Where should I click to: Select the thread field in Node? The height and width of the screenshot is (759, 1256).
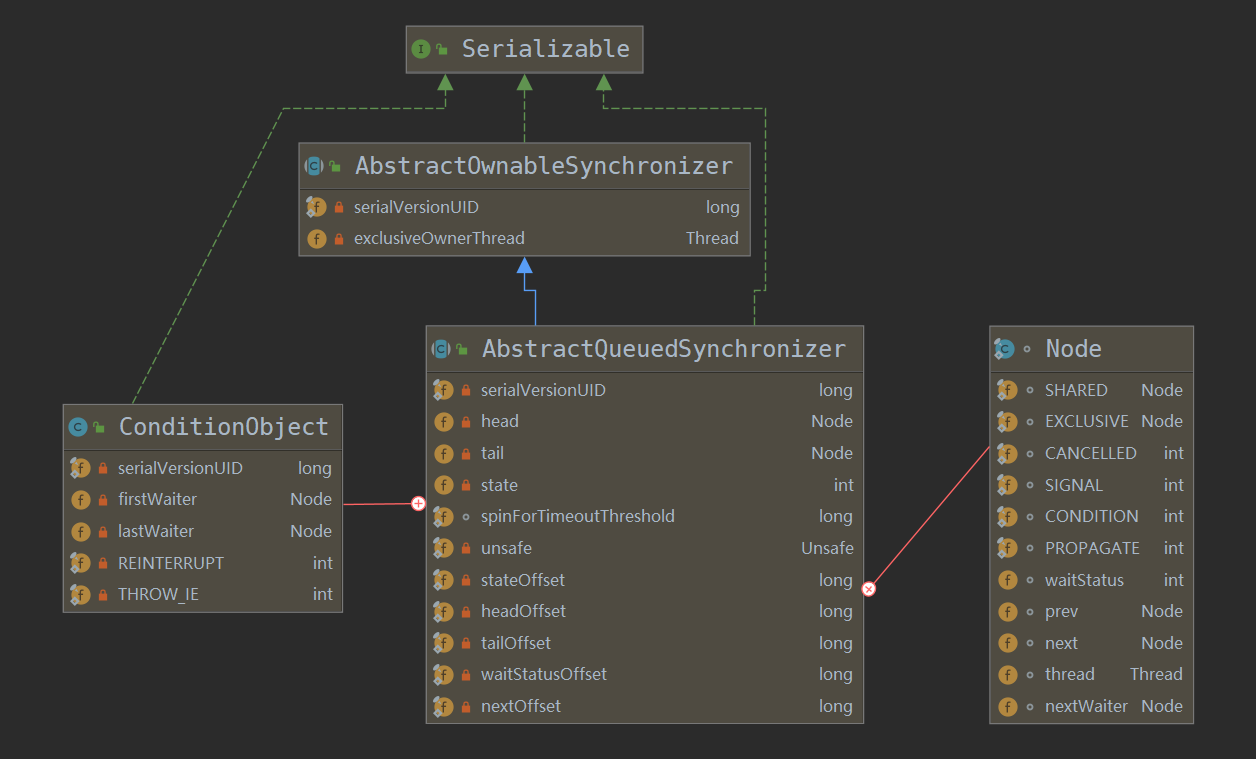[1091, 675]
